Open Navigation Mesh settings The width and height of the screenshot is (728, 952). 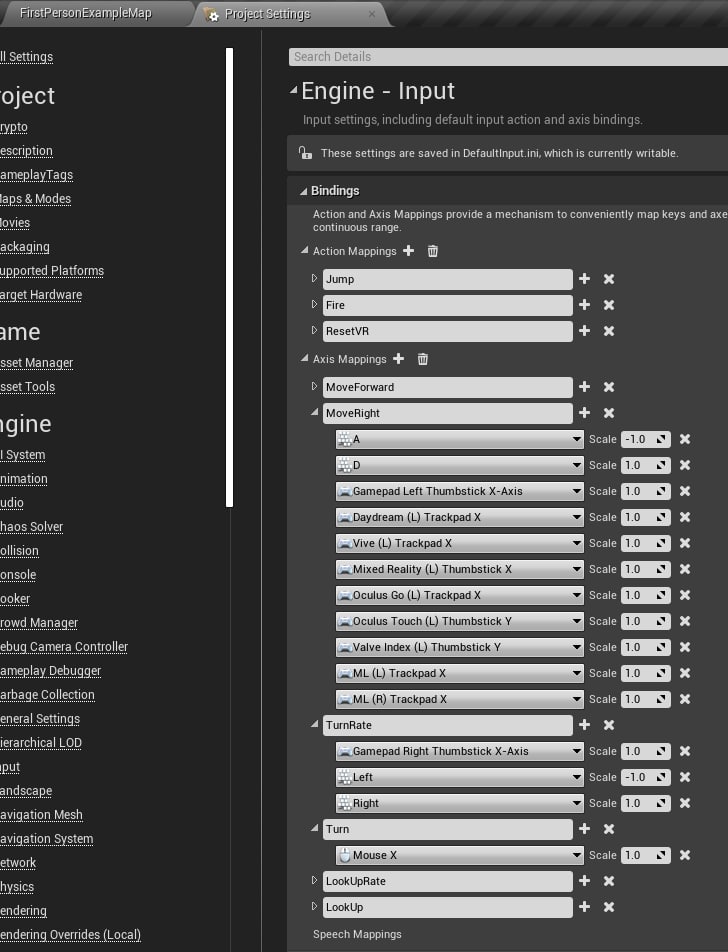tap(41, 815)
